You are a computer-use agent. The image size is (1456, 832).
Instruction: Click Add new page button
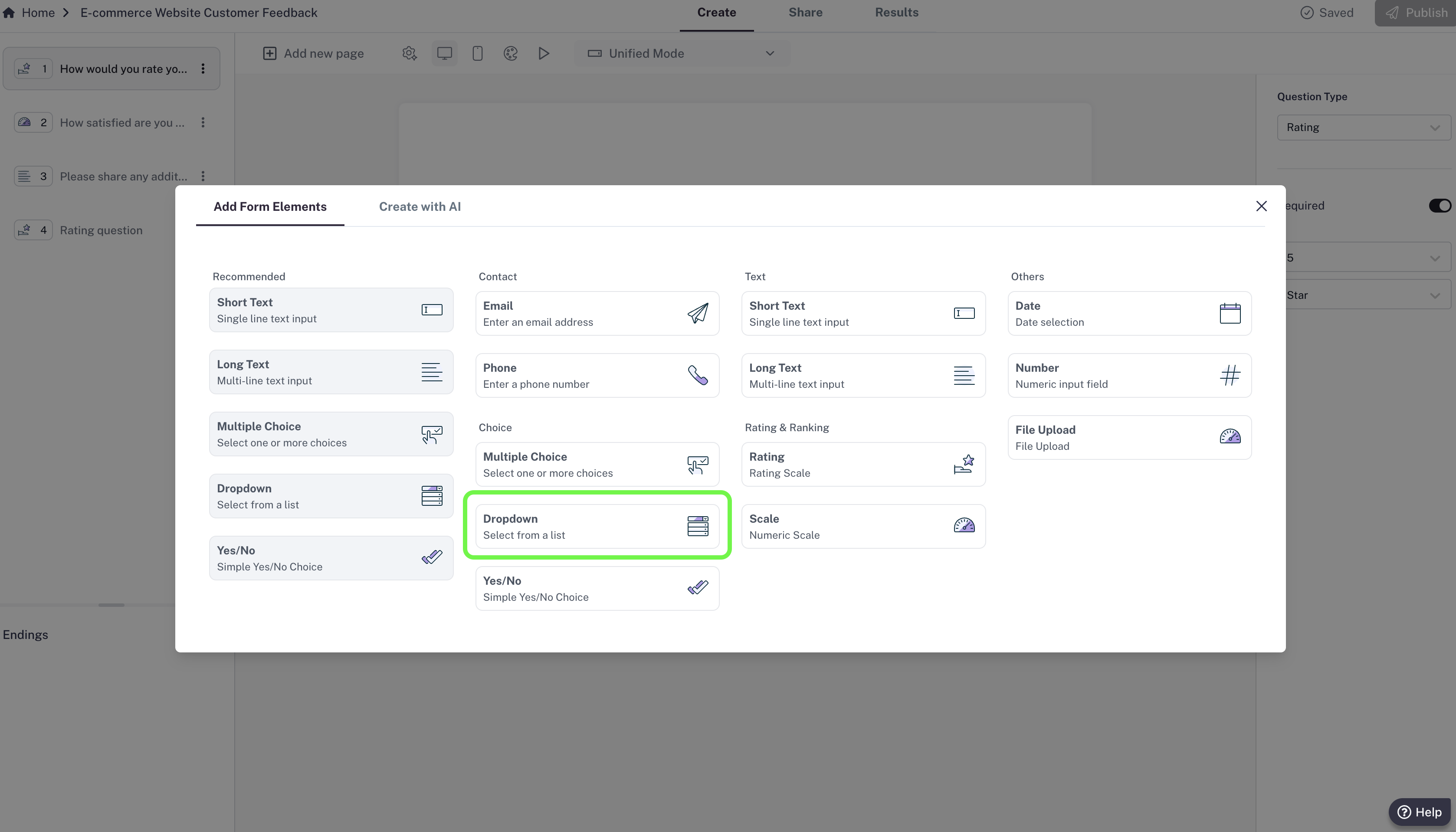313,53
